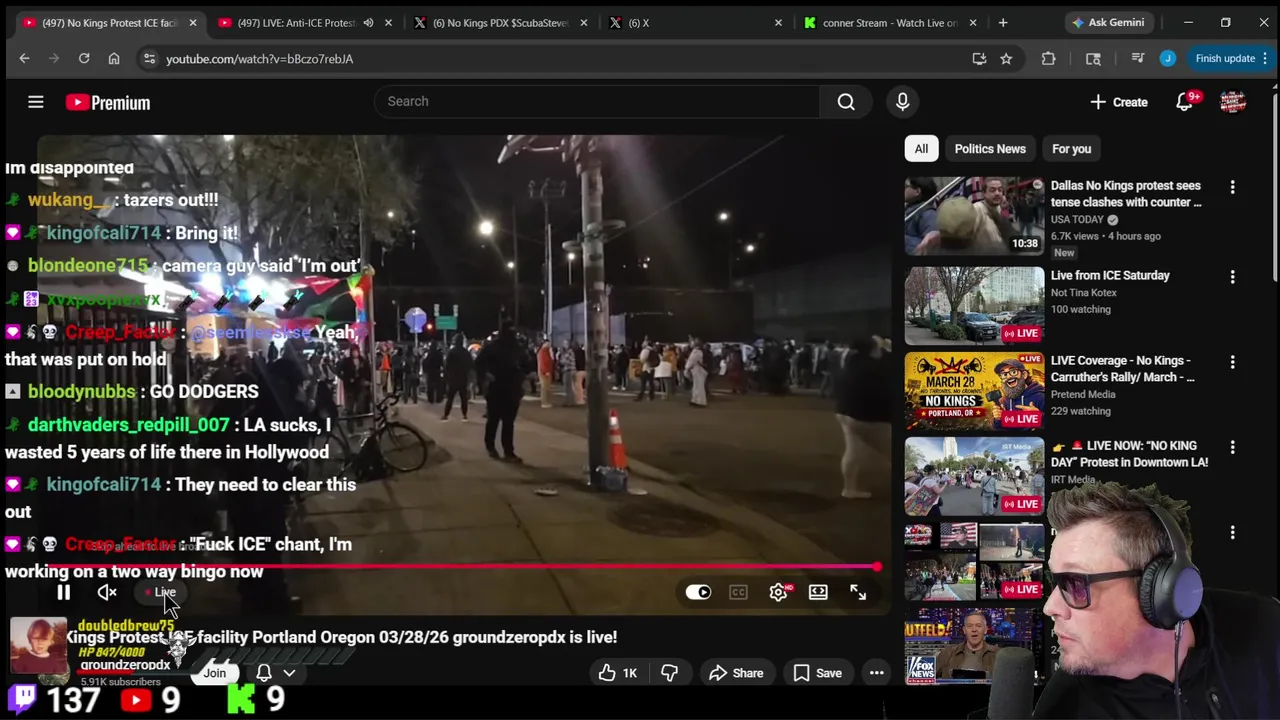Open Pretend Media No Kings thumbnail
This screenshot has height=720, width=1280.
point(974,391)
